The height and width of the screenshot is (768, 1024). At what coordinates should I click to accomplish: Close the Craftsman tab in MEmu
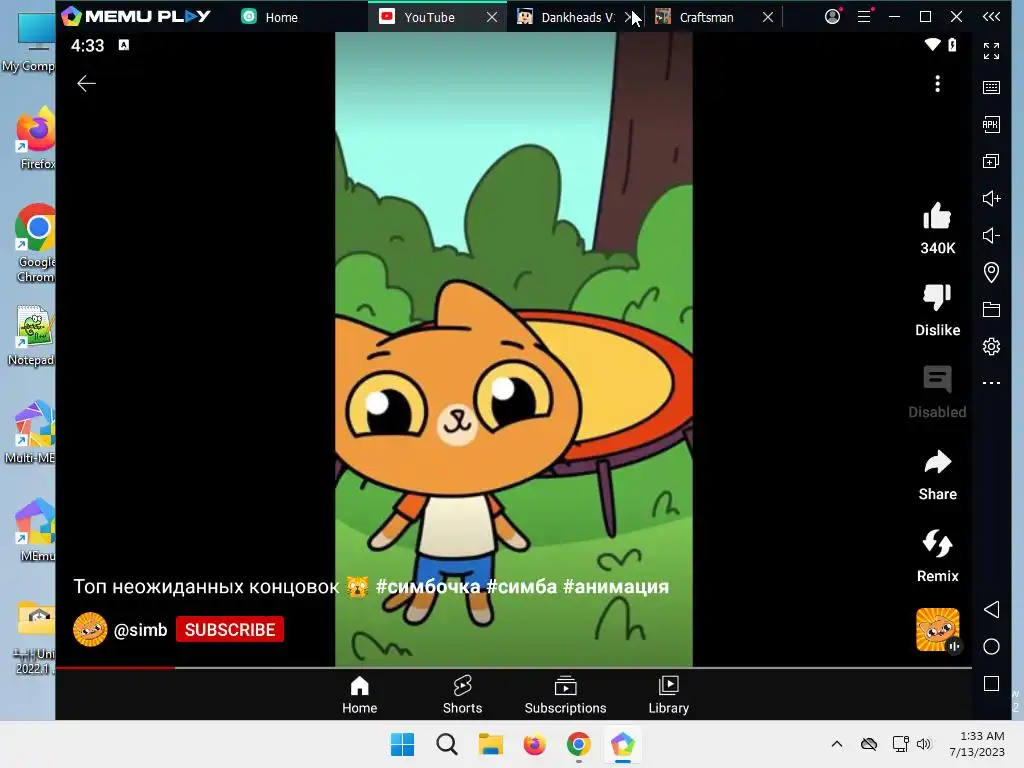[x=768, y=17]
